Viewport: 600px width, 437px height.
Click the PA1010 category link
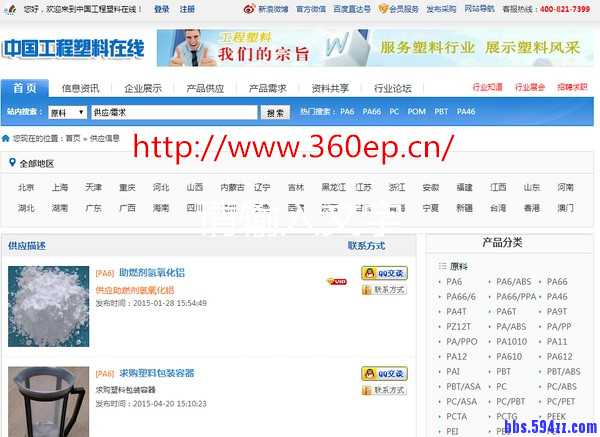click(x=512, y=342)
